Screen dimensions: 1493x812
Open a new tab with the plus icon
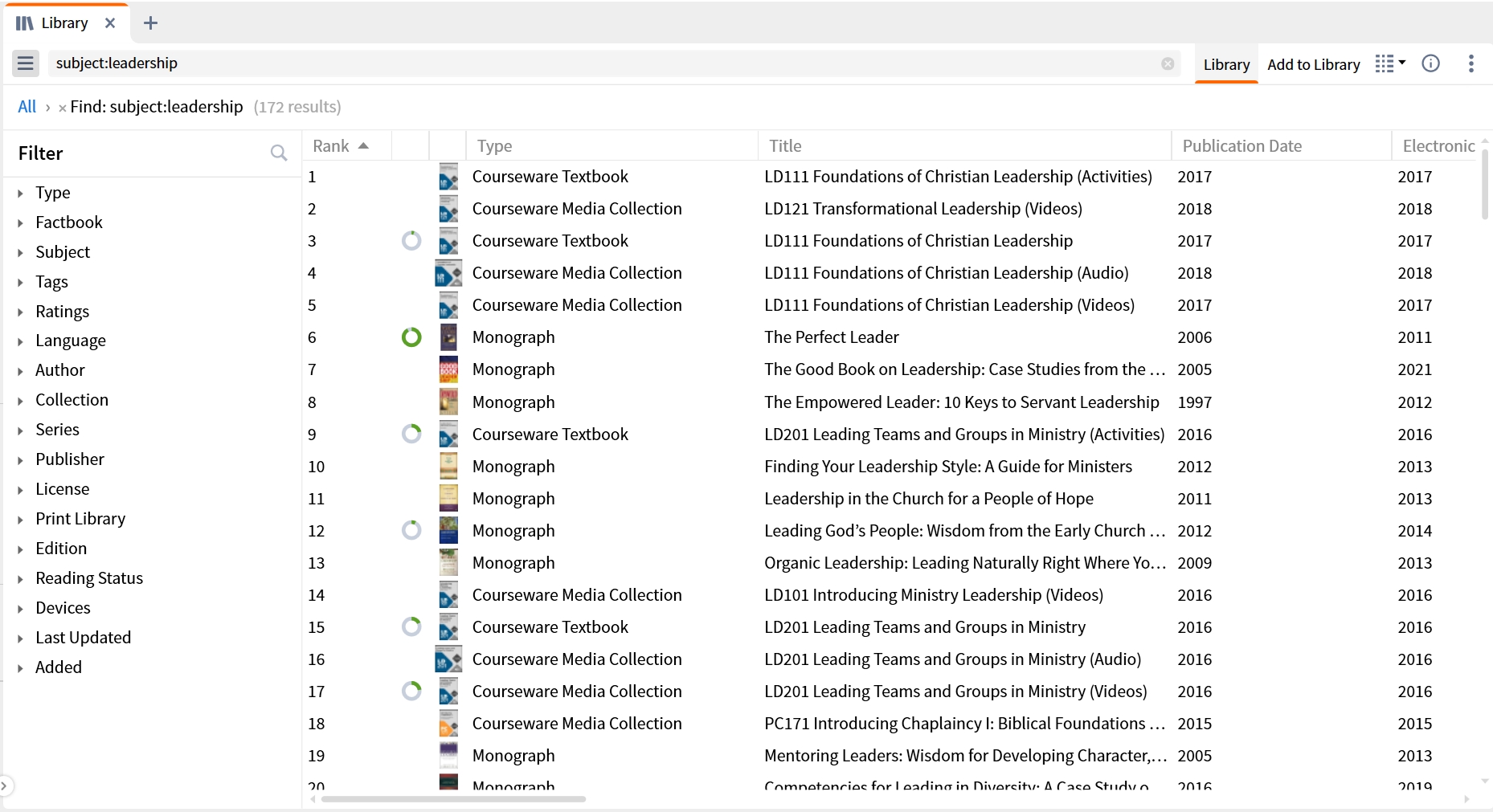coord(150,23)
